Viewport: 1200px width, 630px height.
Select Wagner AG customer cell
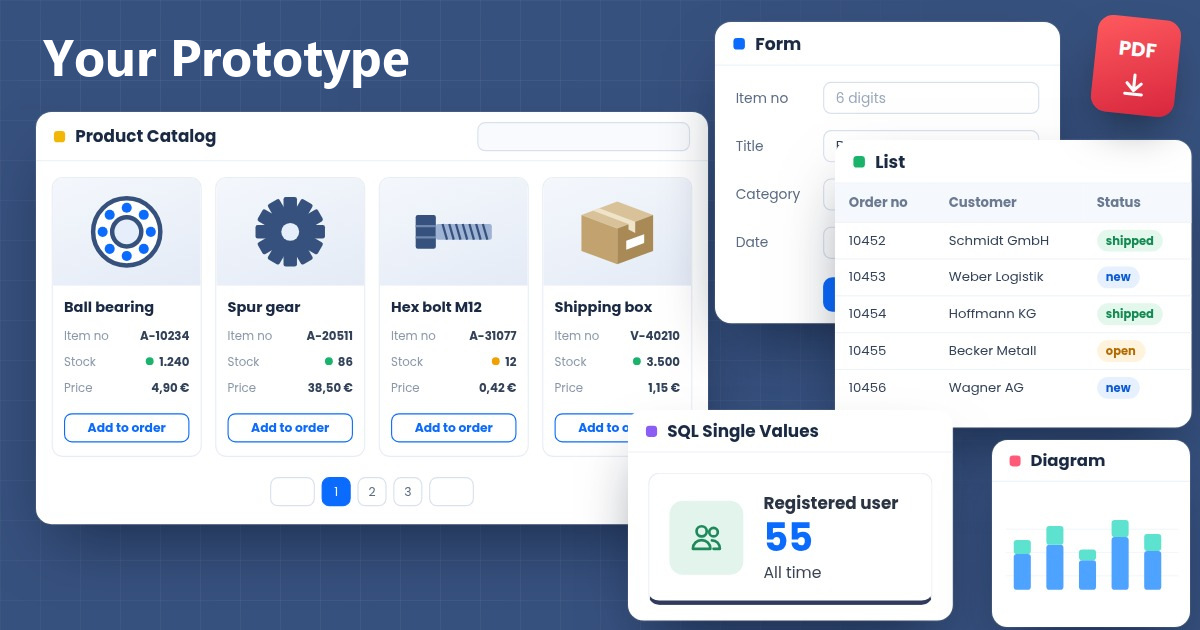(986, 388)
